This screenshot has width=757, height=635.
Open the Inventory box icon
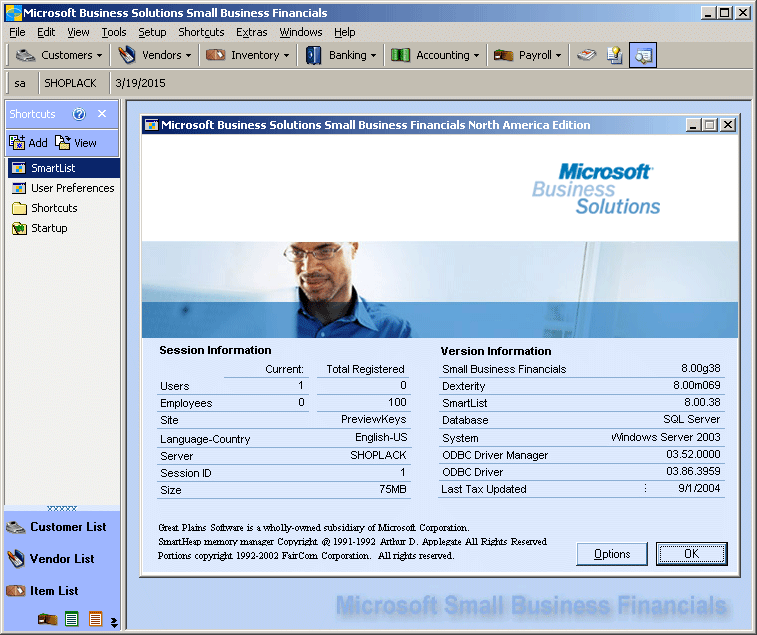215,55
